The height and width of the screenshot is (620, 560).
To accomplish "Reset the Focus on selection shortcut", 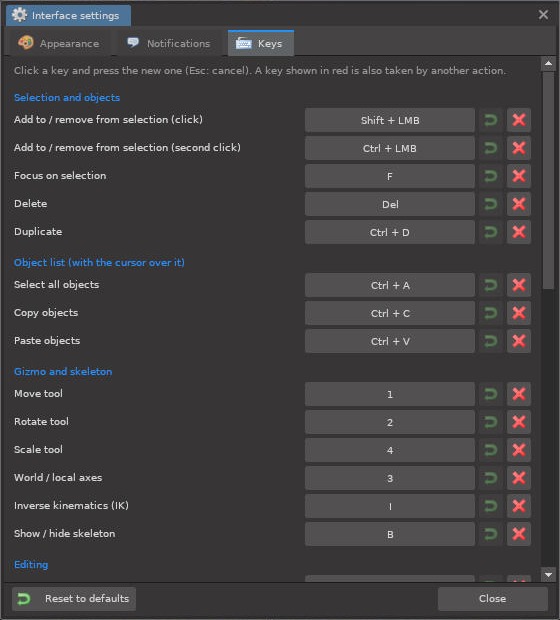I will click(491, 176).
